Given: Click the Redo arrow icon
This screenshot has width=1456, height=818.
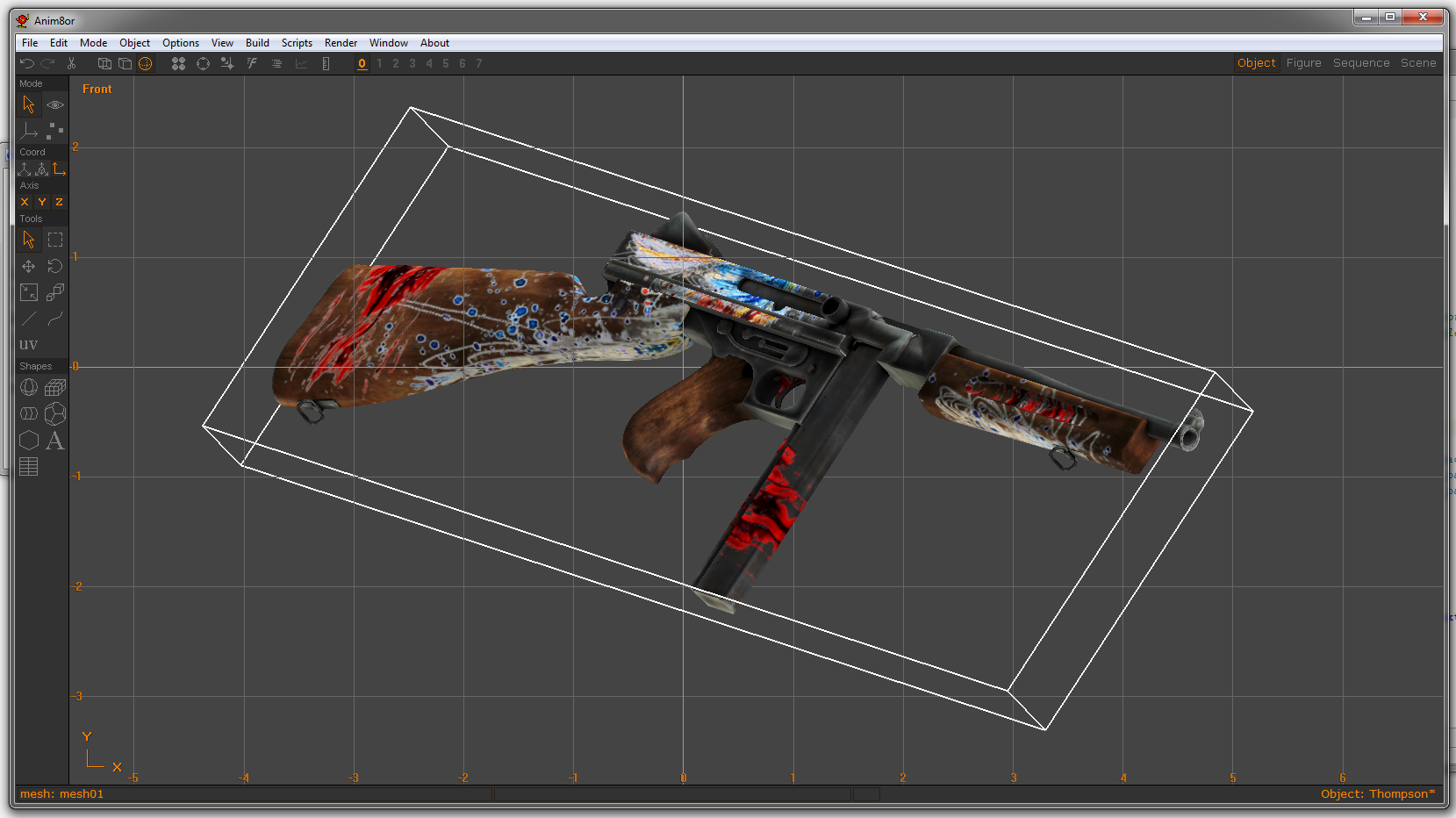Looking at the screenshot, I should coord(48,63).
